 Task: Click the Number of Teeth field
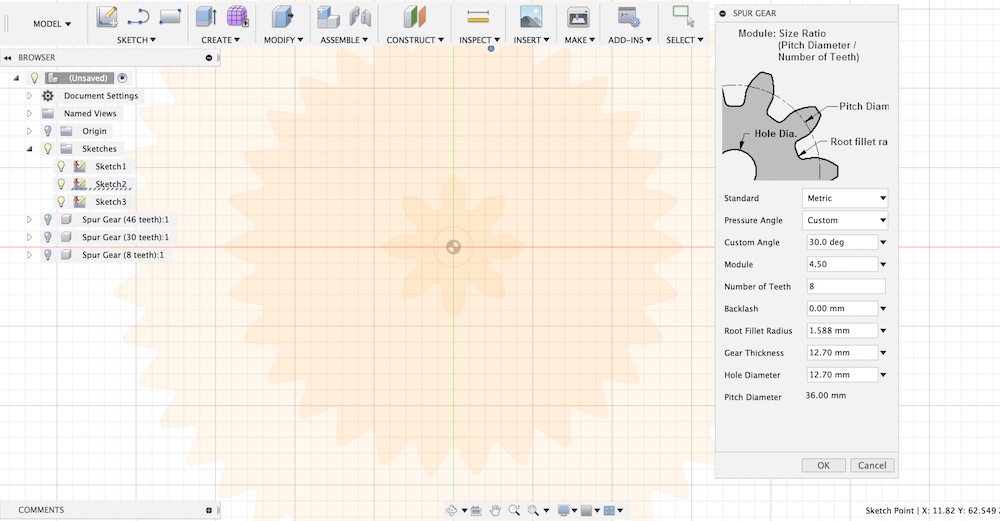click(846, 286)
